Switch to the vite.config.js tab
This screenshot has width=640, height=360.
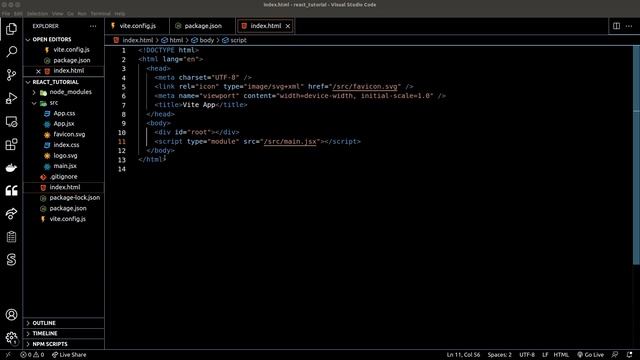[137, 26]
